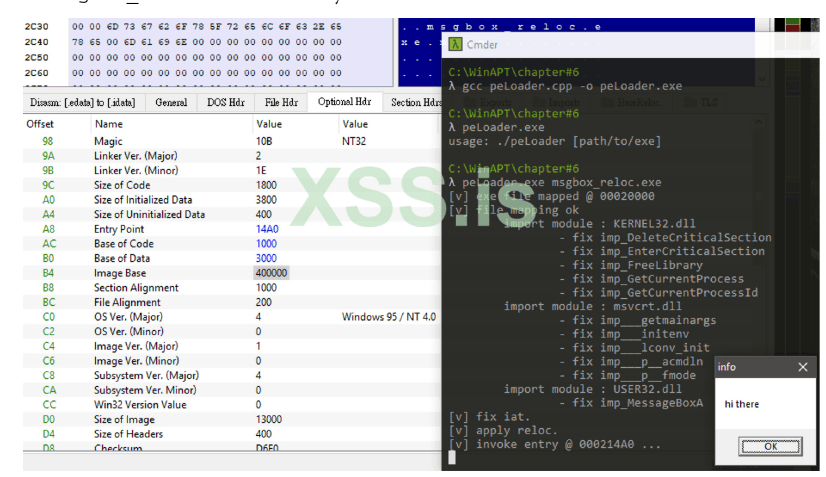
Task: Click the hi there message text
Action: 742,404
